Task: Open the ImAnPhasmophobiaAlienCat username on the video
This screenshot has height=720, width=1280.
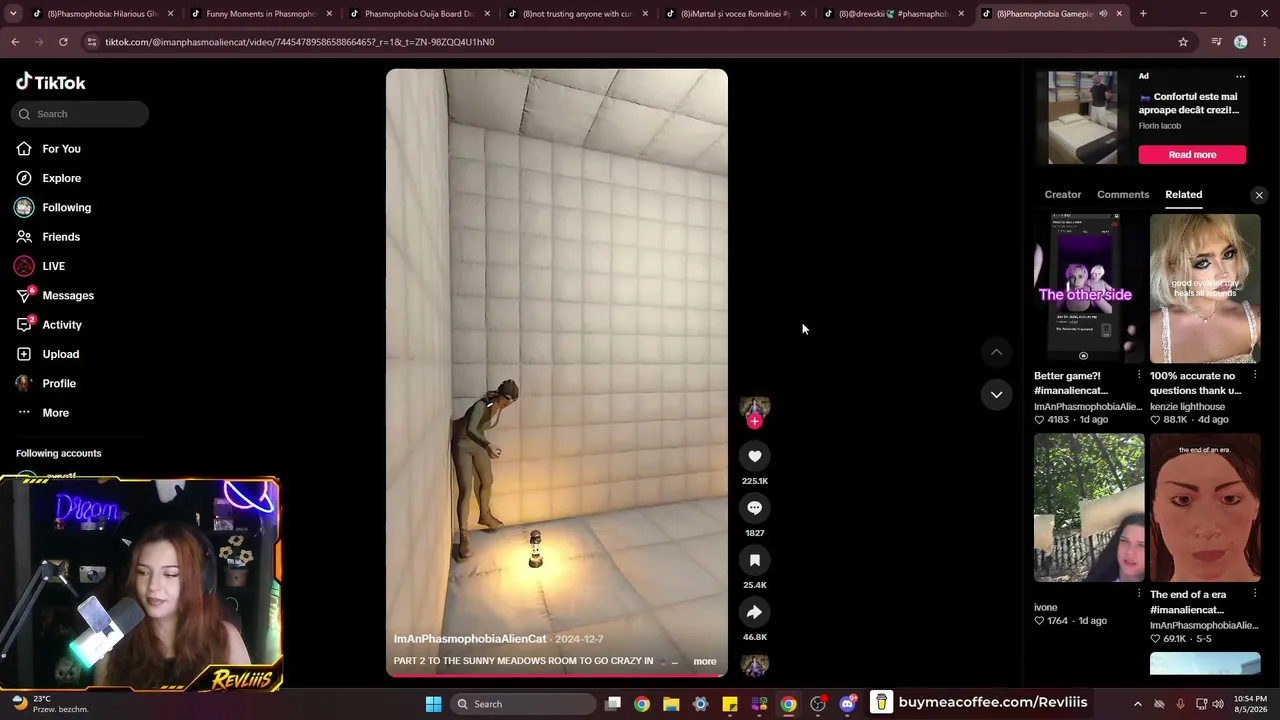Action: tap(470, 639)
